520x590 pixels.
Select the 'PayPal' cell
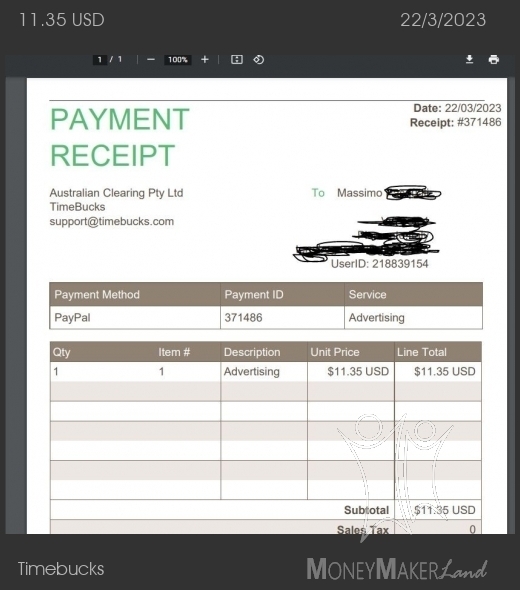click(135, 318)
